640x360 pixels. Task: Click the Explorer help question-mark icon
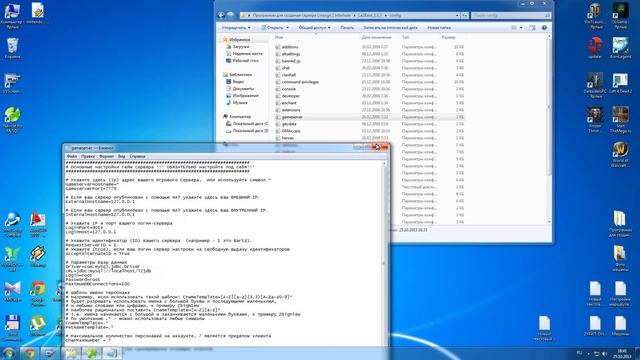[x=544, y=27]
